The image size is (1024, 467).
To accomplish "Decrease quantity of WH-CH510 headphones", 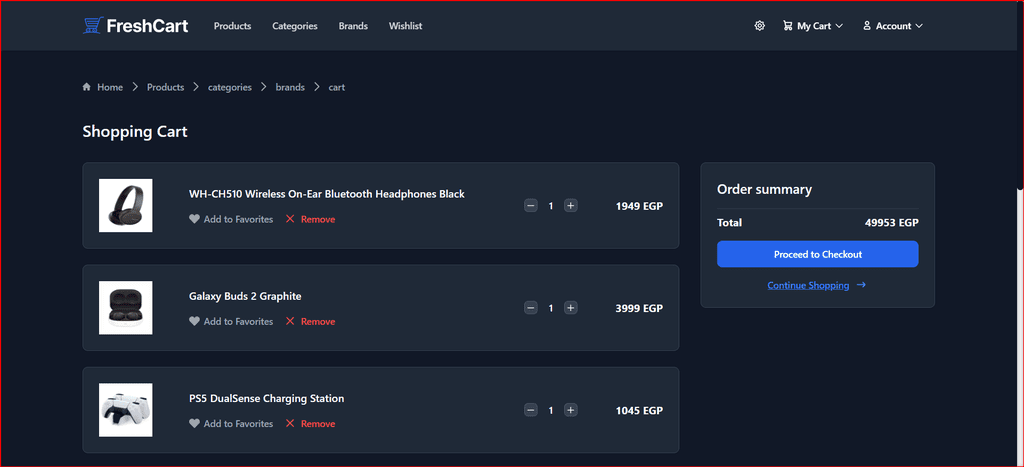I will coord(531,206).
